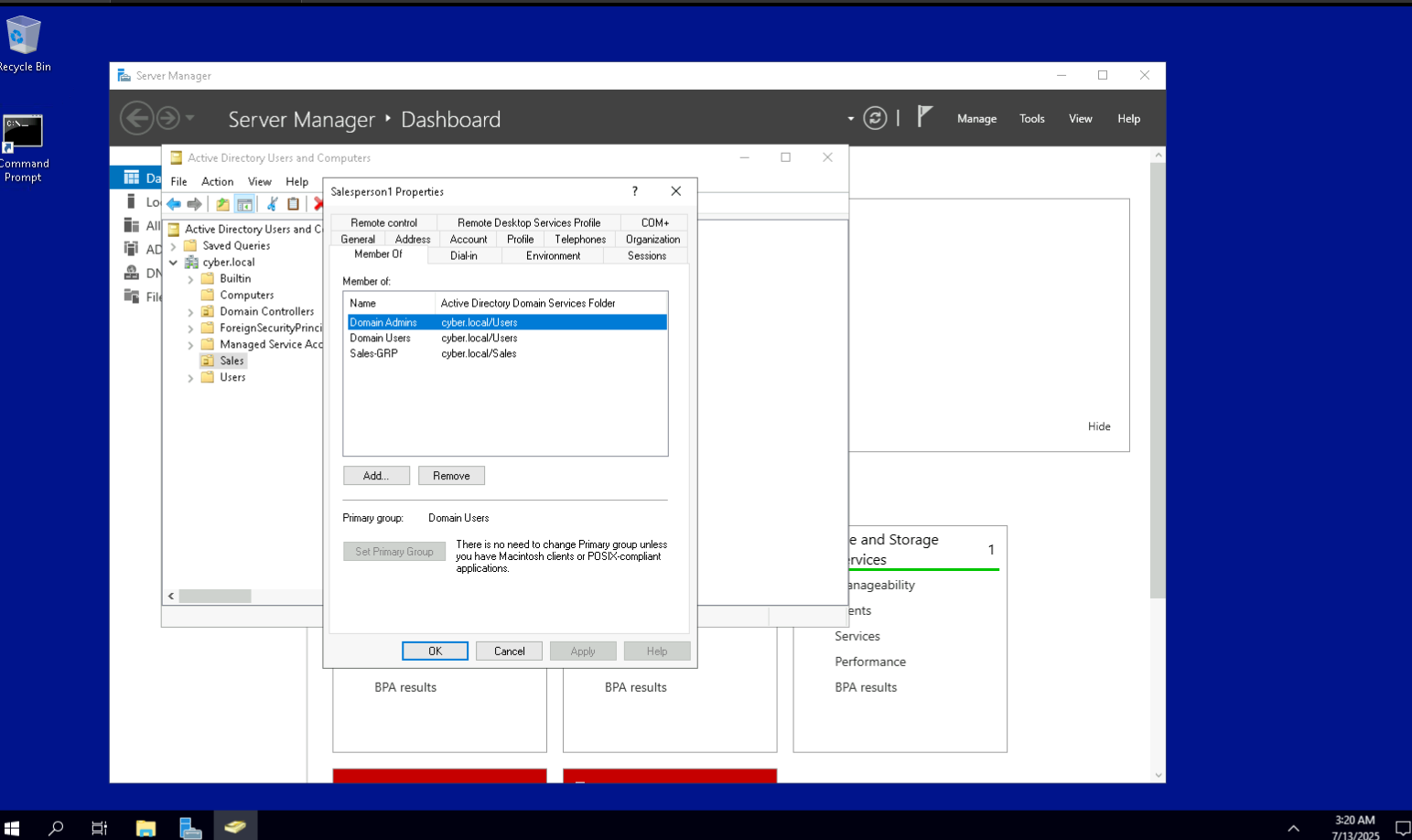Viewport: 1412px width, 840px height.
Task: Select File Services icon in sidebar
Action: [131, 296]
